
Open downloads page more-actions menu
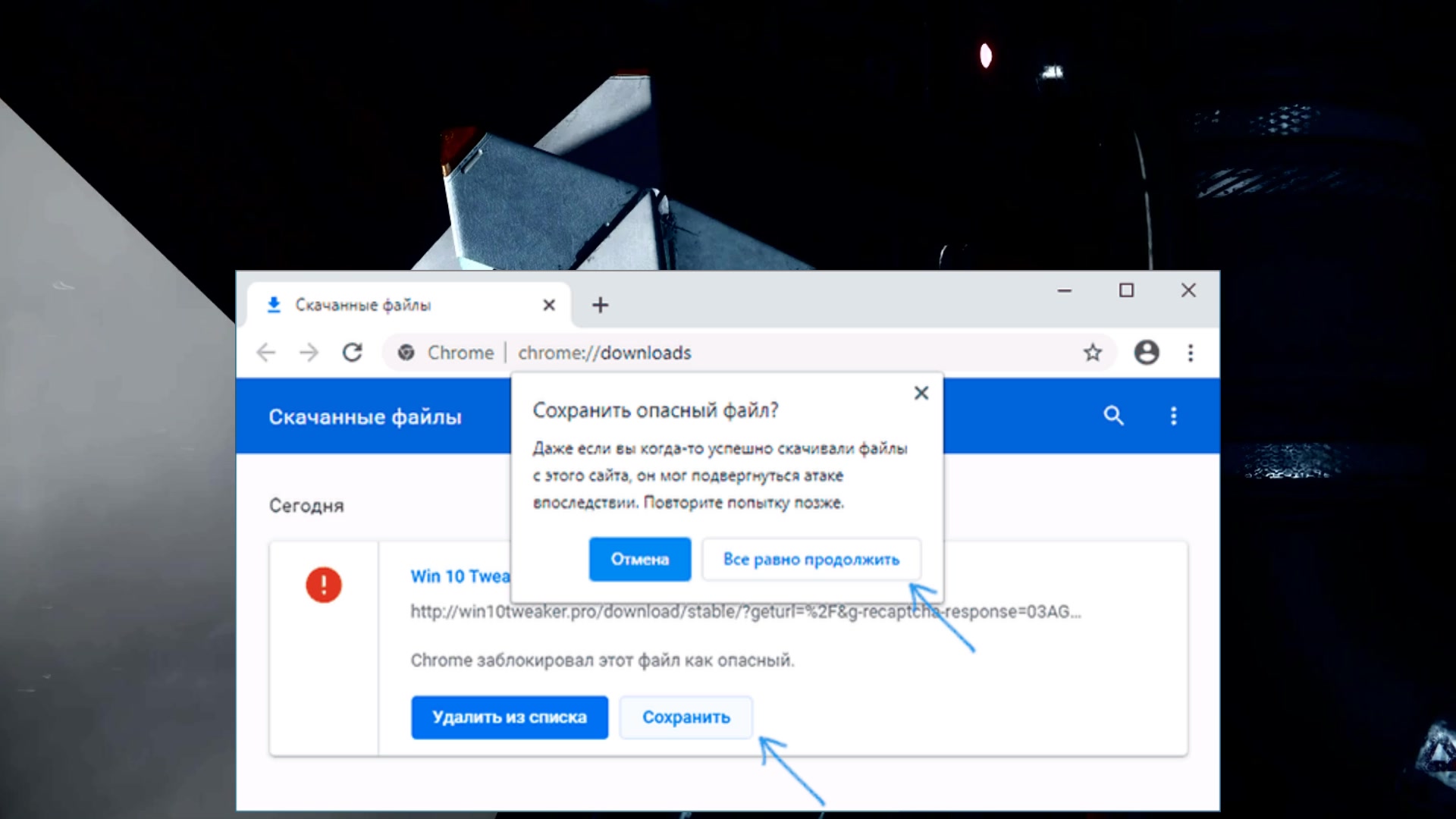tap(1173, 416)
